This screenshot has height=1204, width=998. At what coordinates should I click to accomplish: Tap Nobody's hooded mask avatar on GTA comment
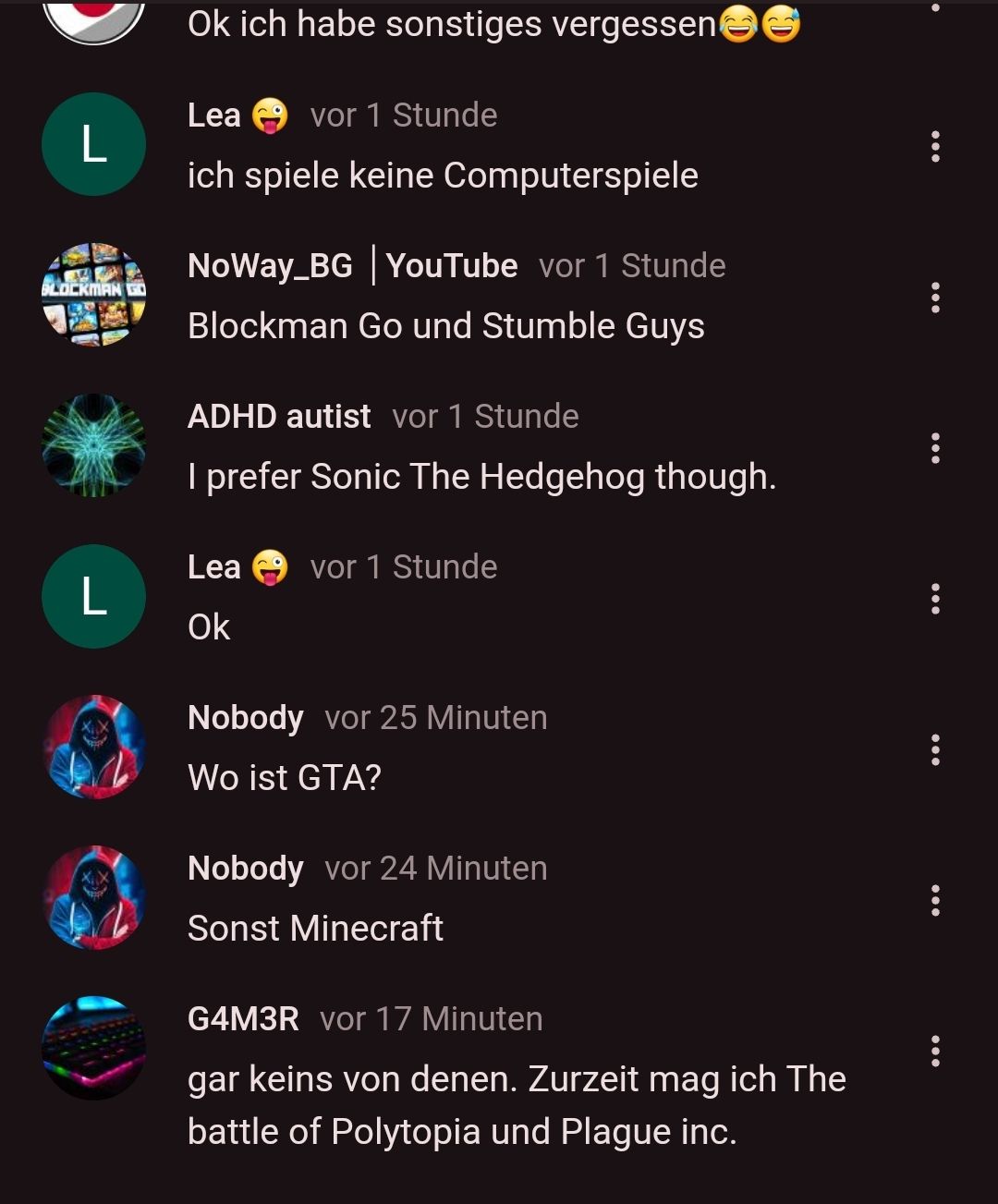tap(93, 747)
